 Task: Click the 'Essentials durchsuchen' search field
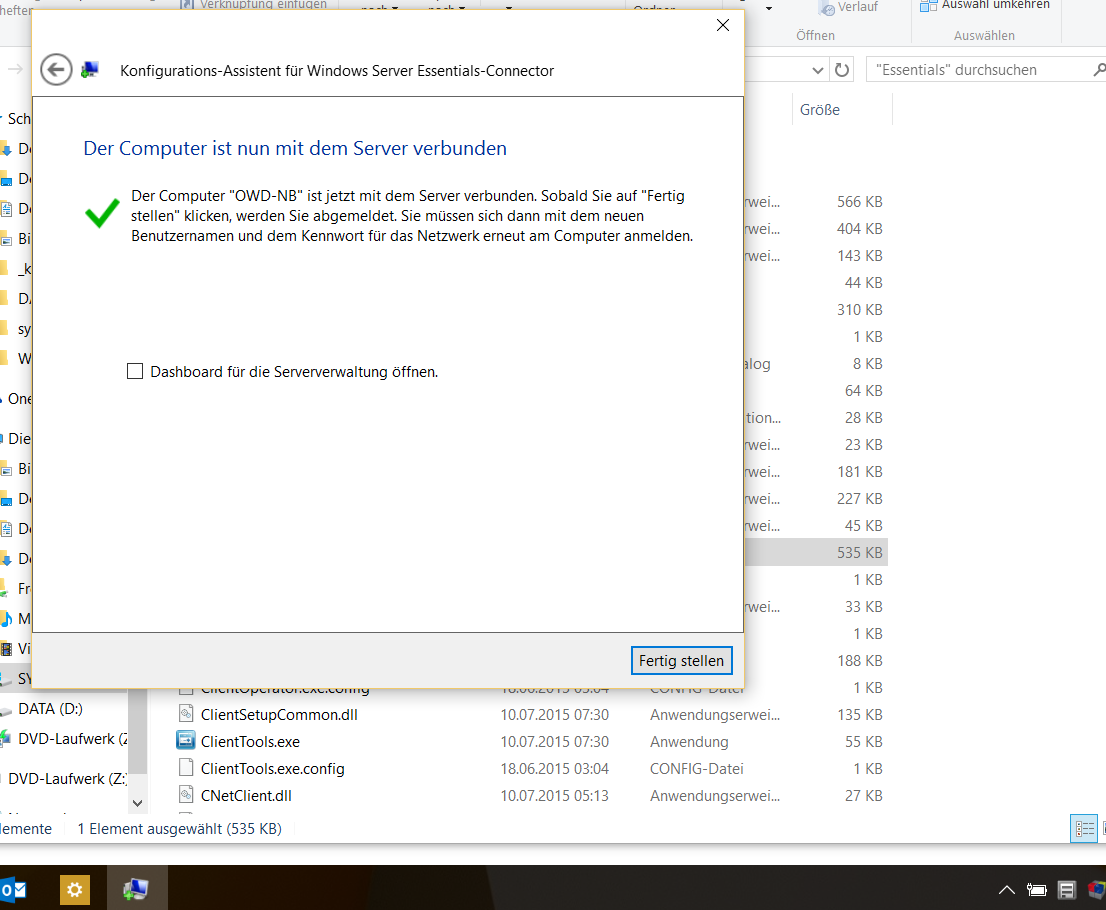click(x=975, y=70)
